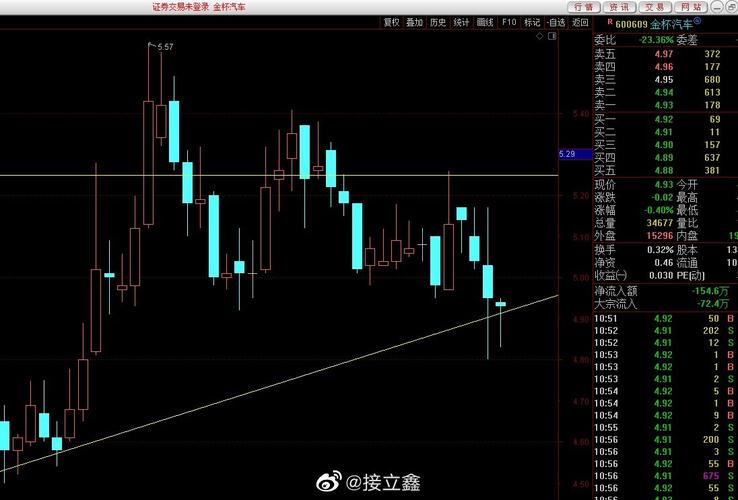738x500 pixels.
Task: Select the 5.57 peak price label
Action: coord(165,47)
